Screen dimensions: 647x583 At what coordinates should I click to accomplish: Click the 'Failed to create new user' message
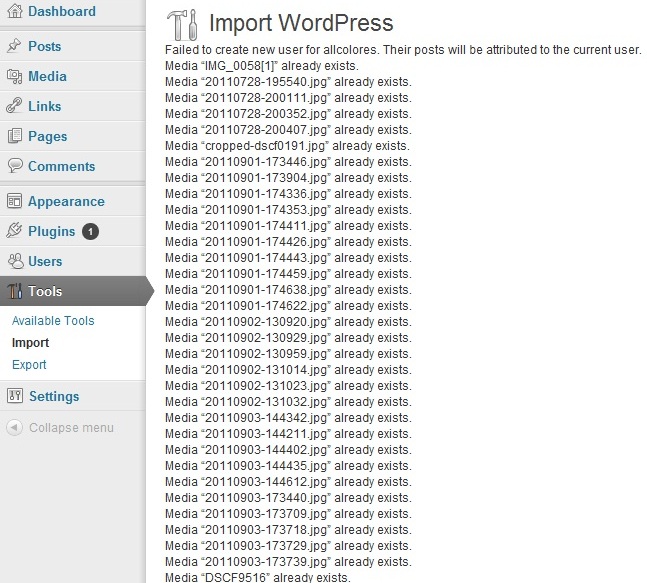pyautogui.click(x=403, y=50)
